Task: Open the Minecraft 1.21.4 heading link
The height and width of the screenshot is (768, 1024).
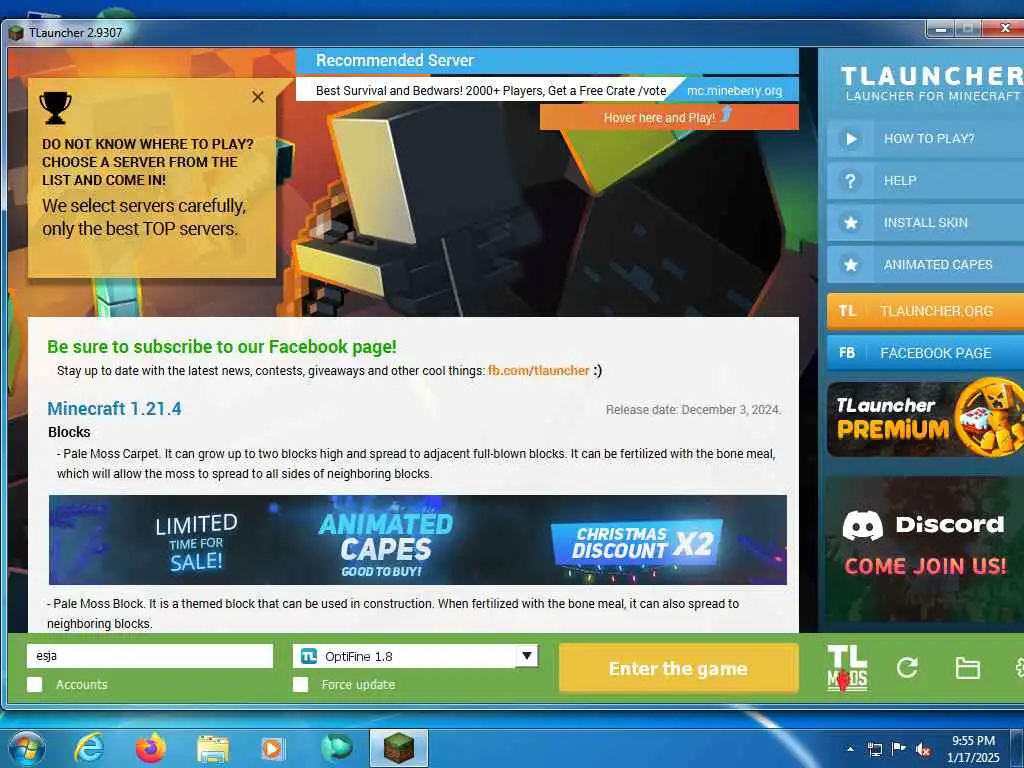Action: pyautogui.click(x=114, y=409)
